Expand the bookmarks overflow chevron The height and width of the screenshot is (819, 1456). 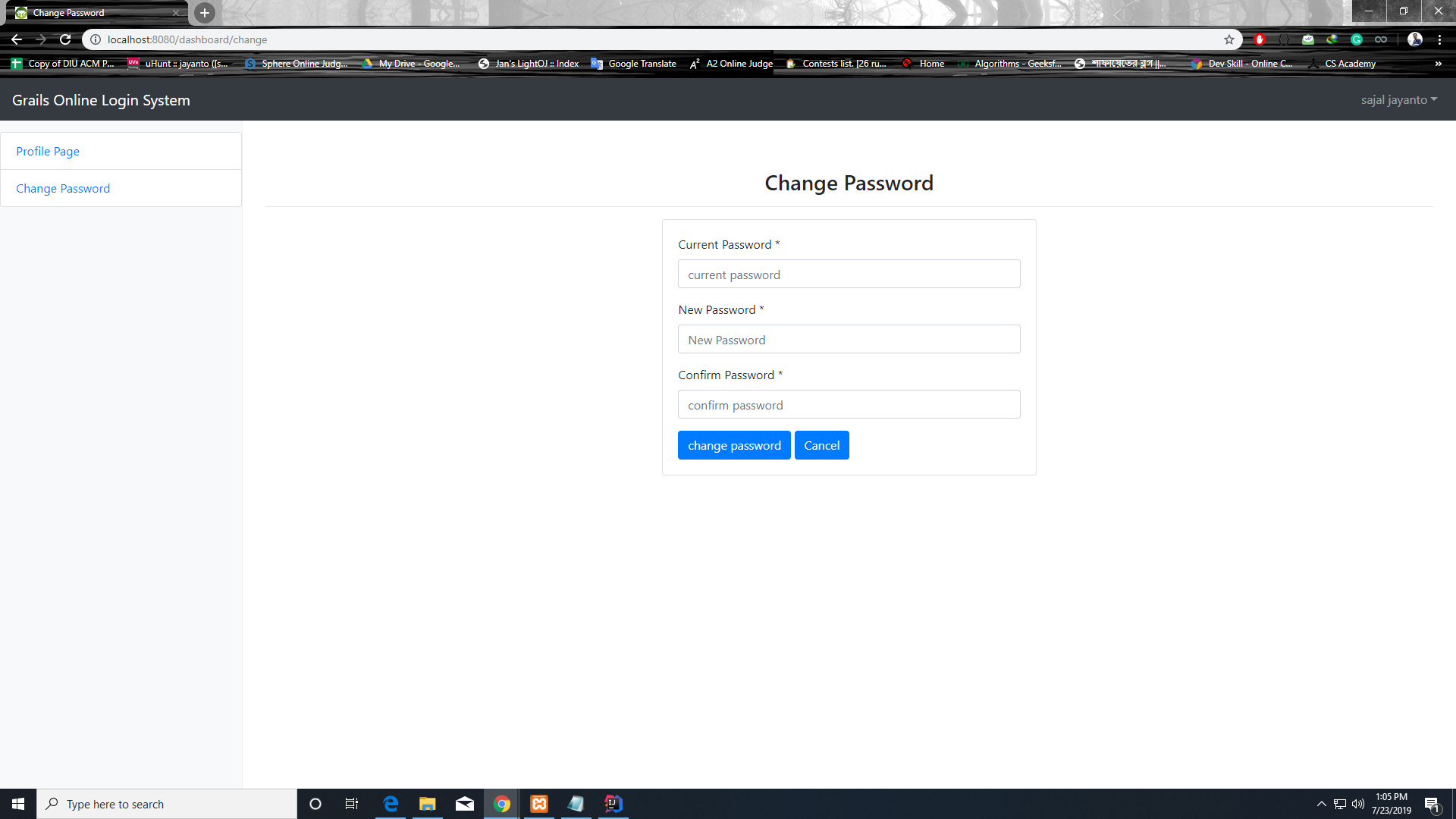1439,64
